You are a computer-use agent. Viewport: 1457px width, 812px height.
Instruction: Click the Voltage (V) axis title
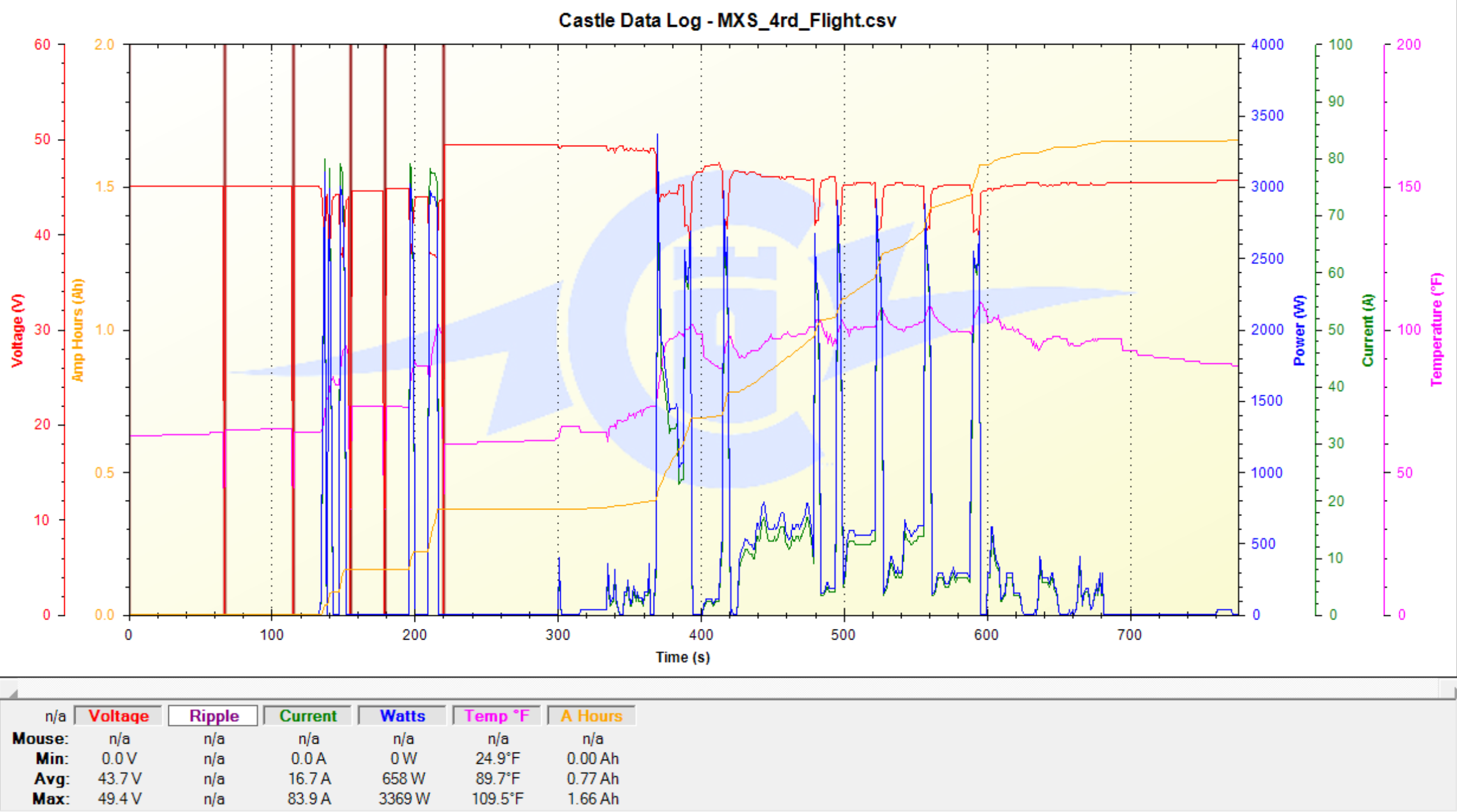point(17,330)
